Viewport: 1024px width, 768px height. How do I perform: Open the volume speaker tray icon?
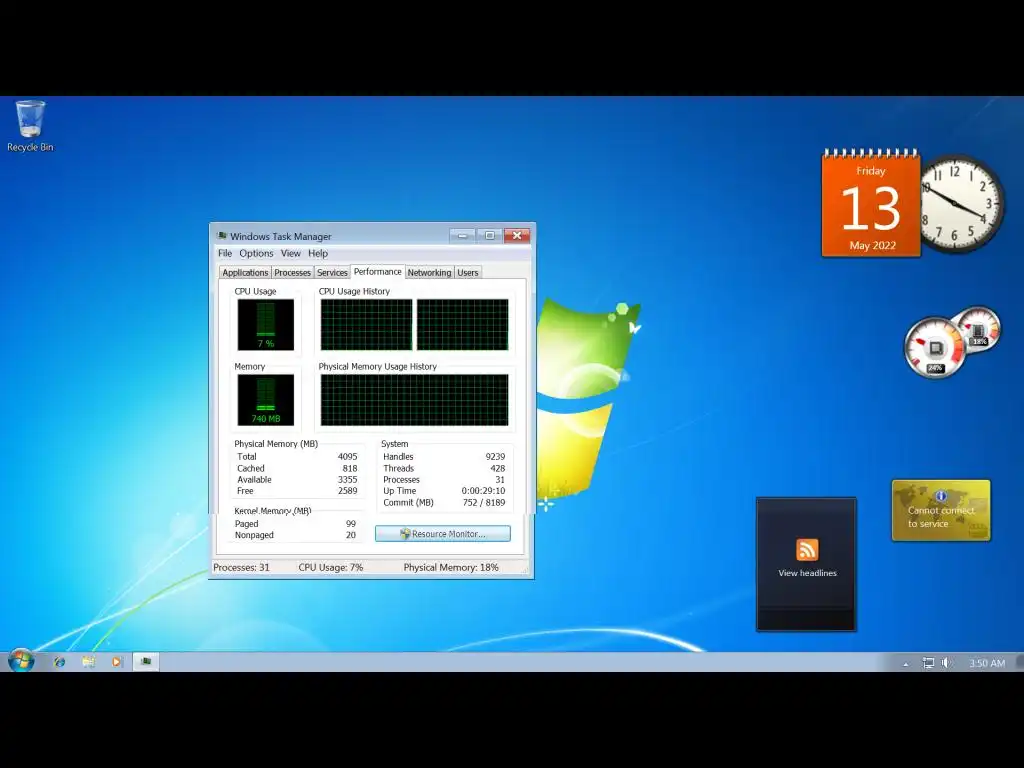946,663
